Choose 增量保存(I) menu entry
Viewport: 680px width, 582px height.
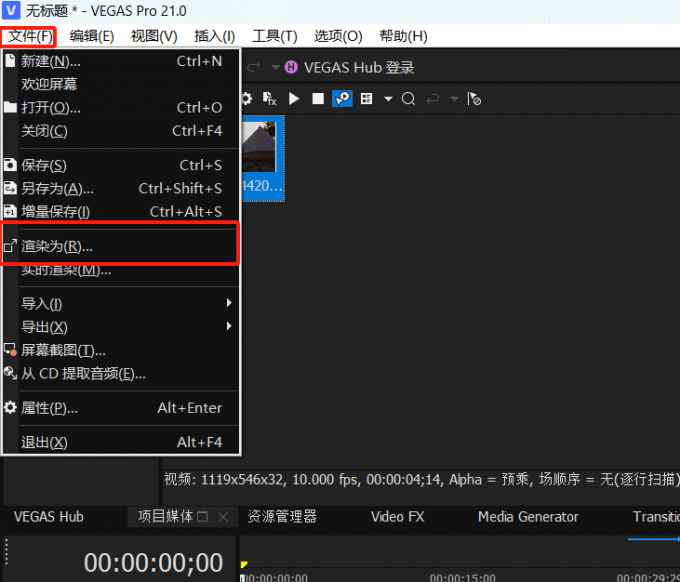coord(121,212)
